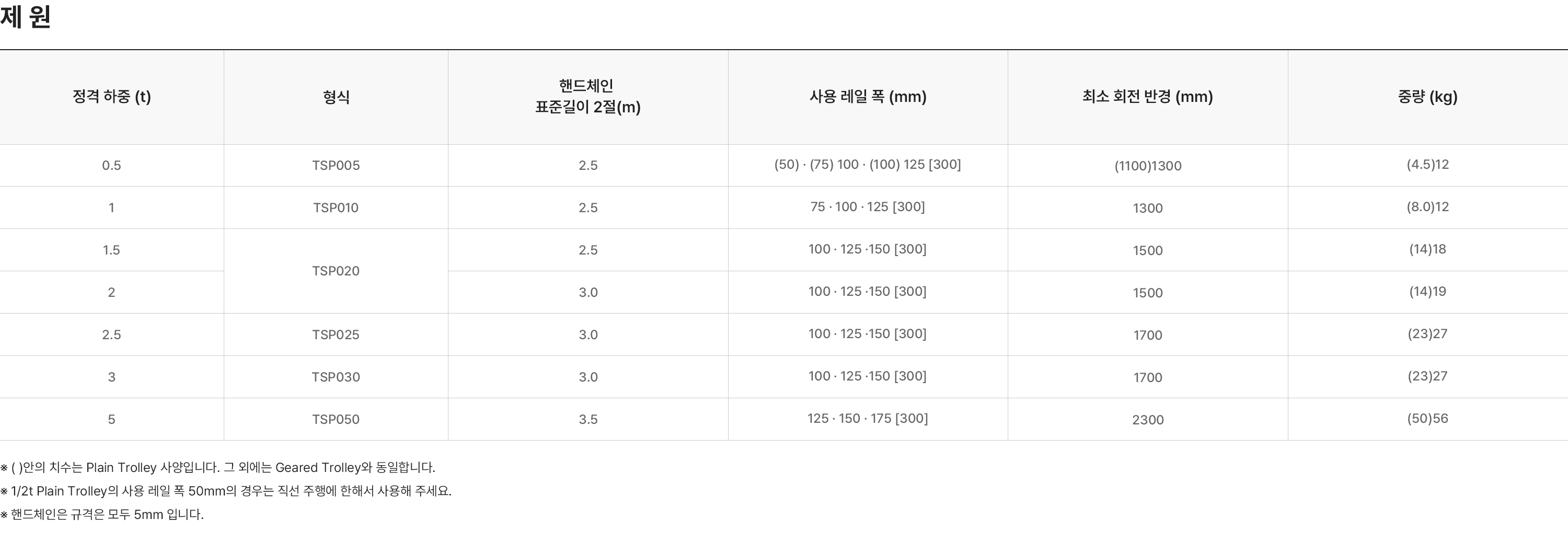The width and height of the screenshot is (1568, 554).
Task: Click the 중량 (kg) column header
Action: click(x=1427, y=97)
